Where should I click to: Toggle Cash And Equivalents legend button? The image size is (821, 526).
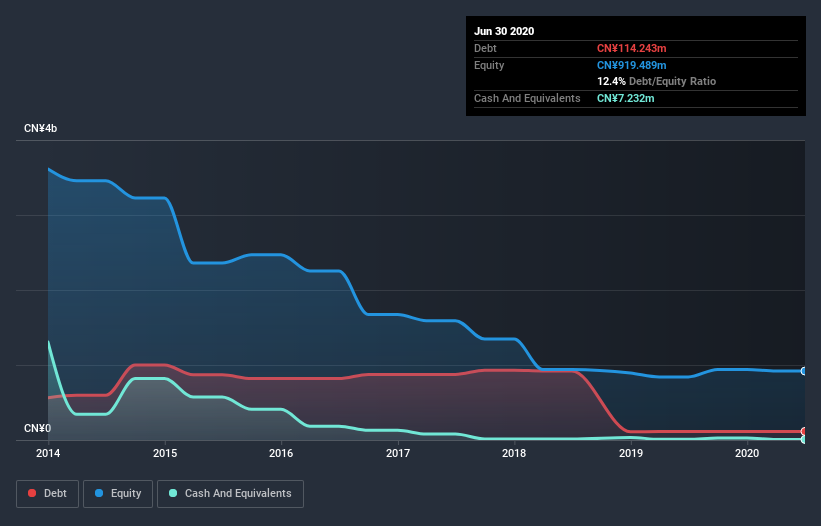pyautogui.click(x=230, y=494)
